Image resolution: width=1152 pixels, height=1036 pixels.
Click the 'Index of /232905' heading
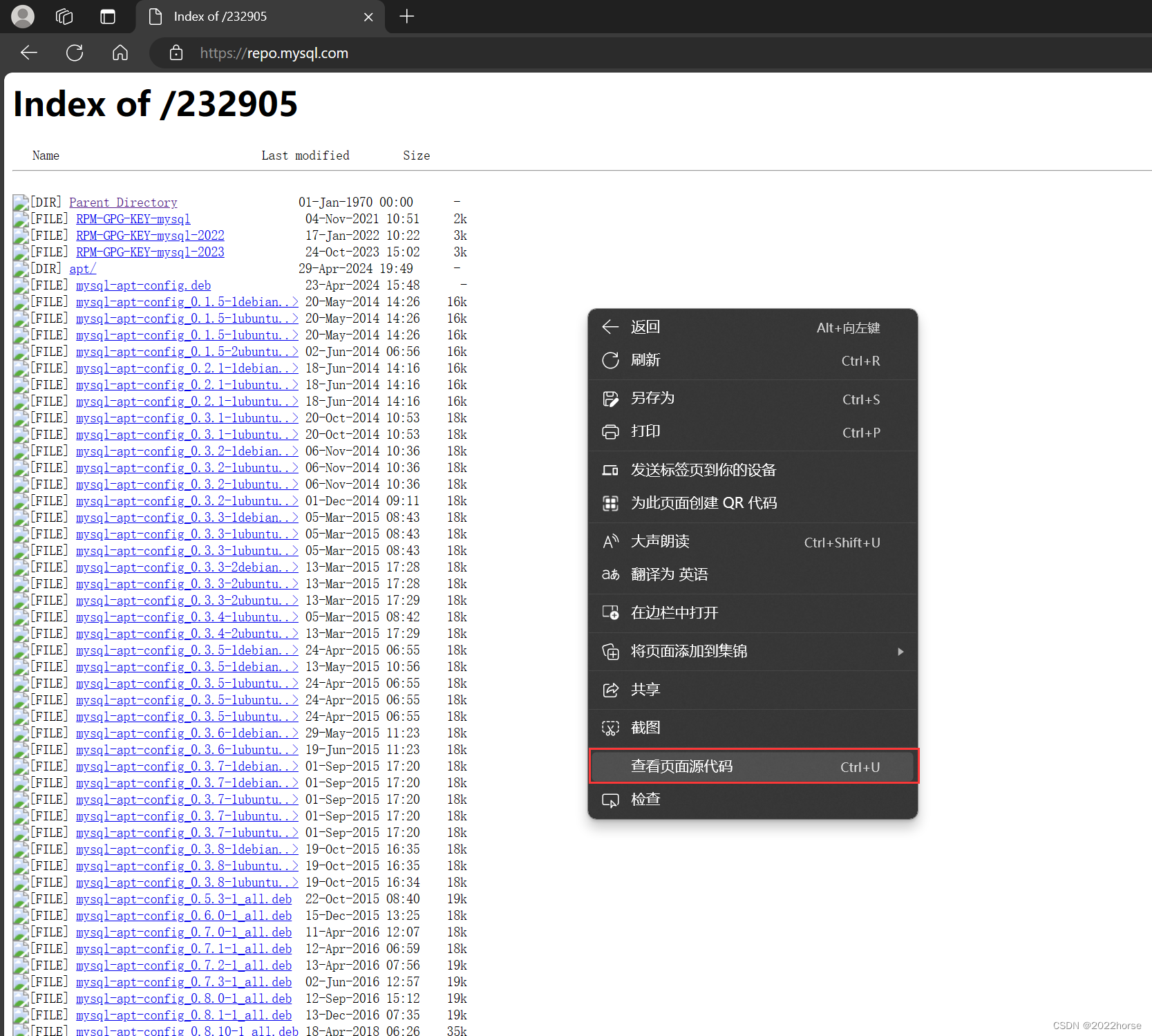(x=155, y=104)
